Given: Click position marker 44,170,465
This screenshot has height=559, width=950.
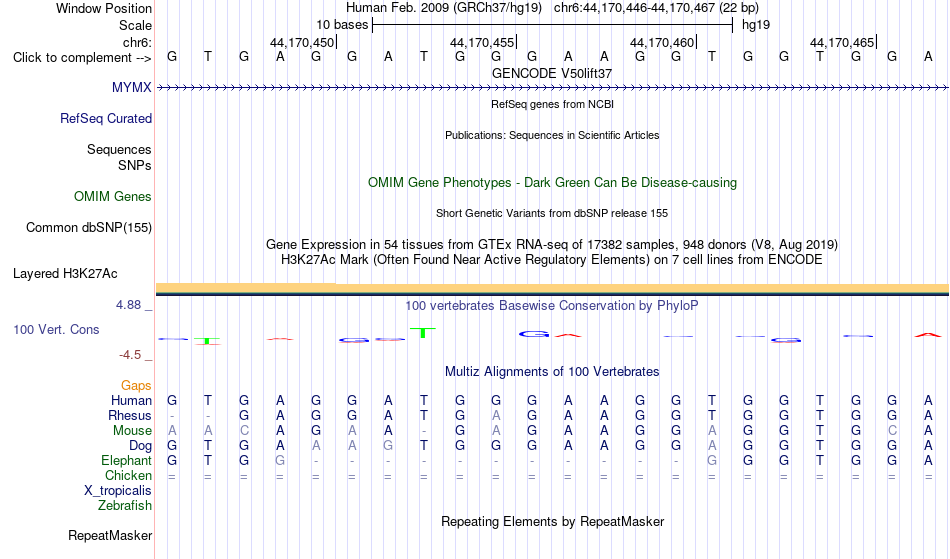Looking at the screenshot, I should [x=842, y=42].
